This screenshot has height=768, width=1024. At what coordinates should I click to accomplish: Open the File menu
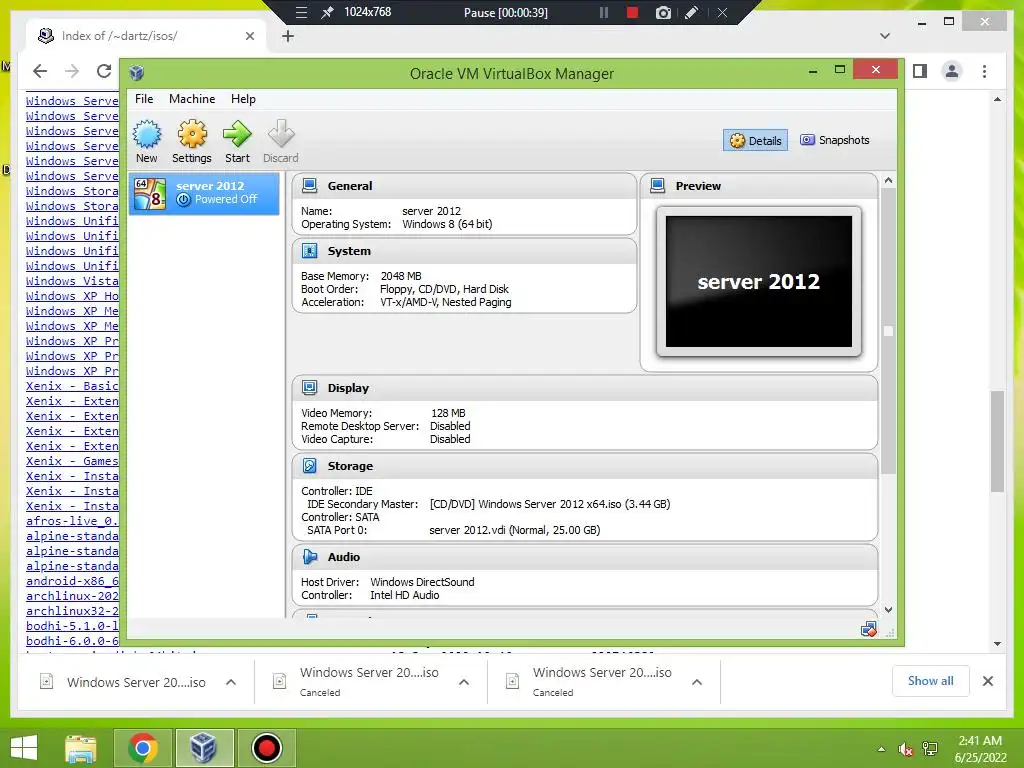pos(144,99)
